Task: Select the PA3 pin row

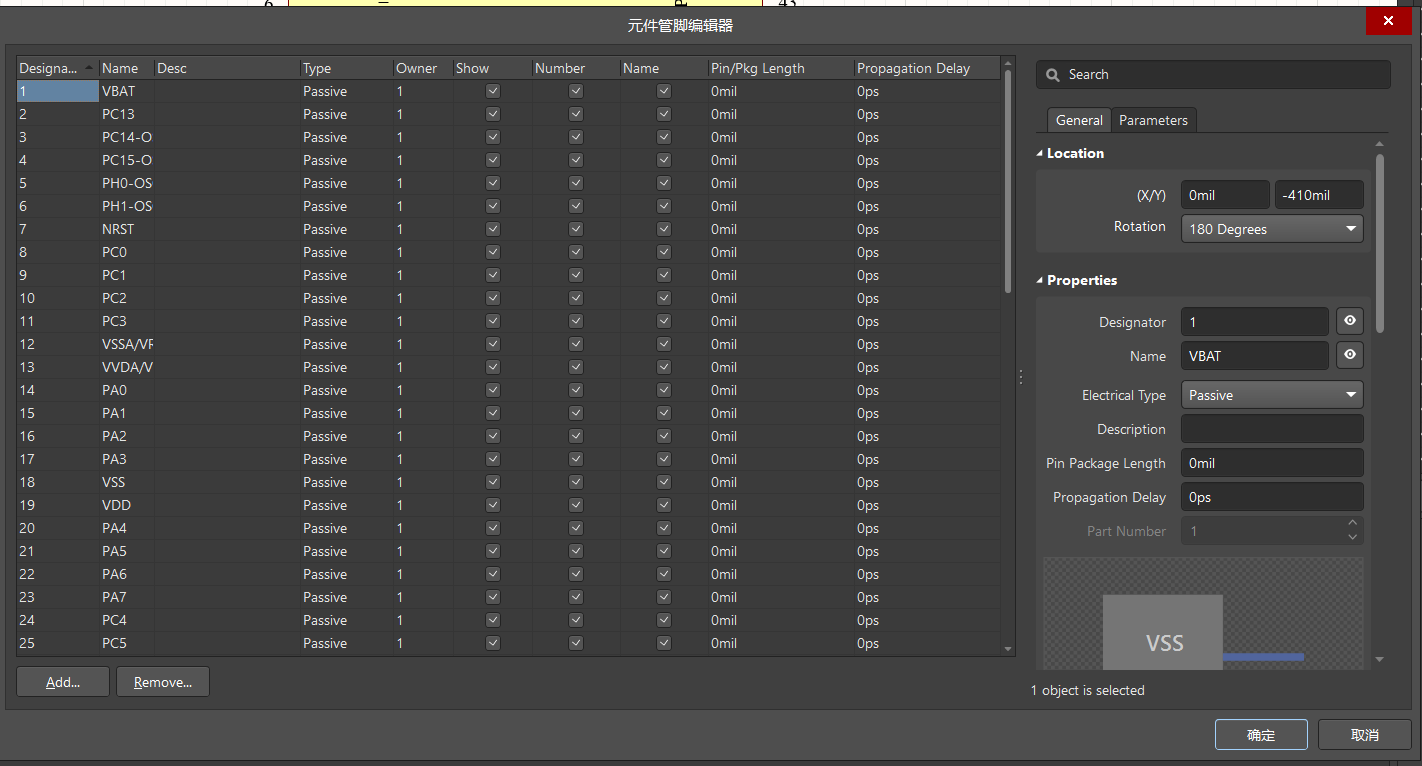Action: (x=509, y=459)
